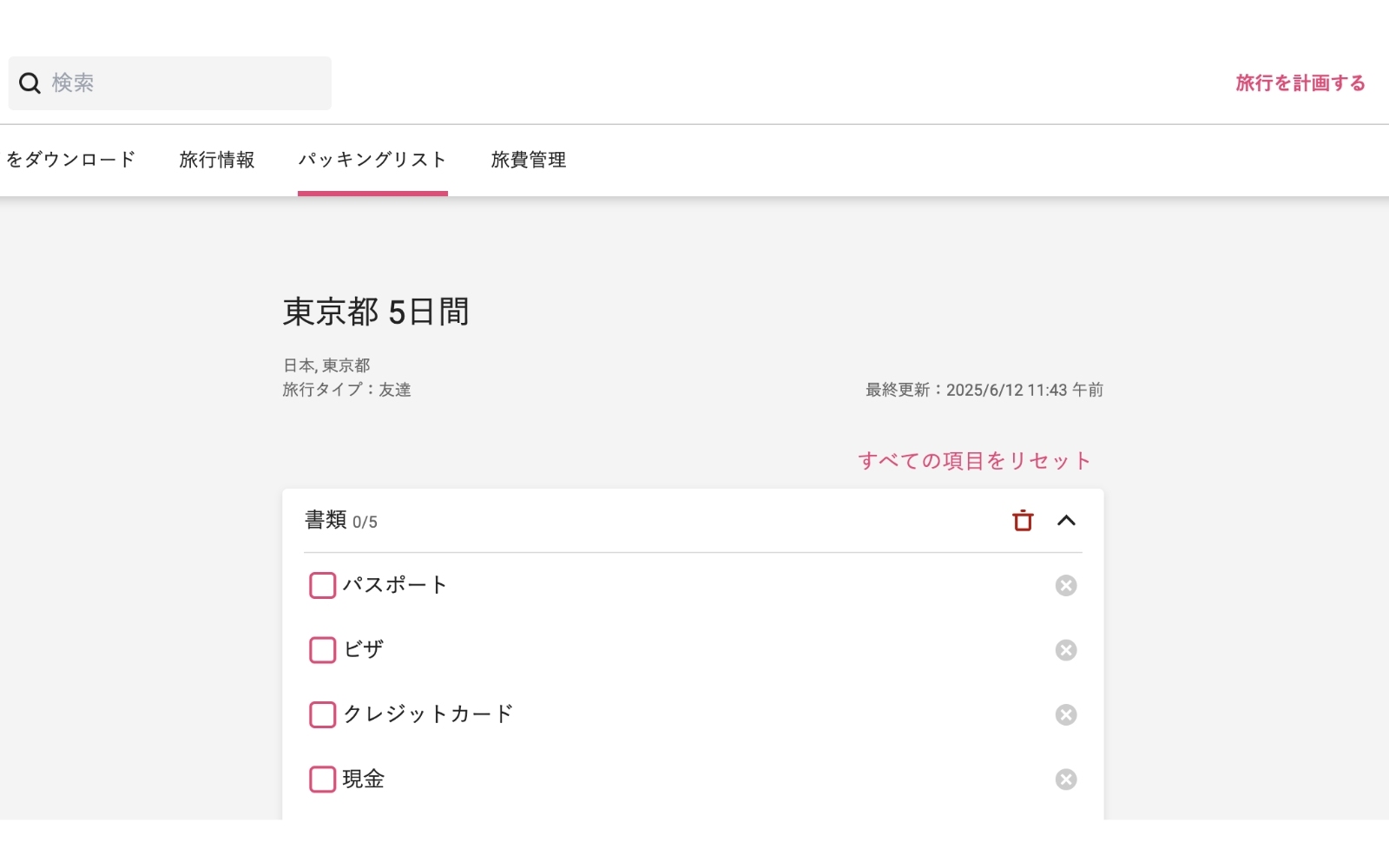
Task: Check the 現金 checkbox
Action: click(x=322, y=779)
